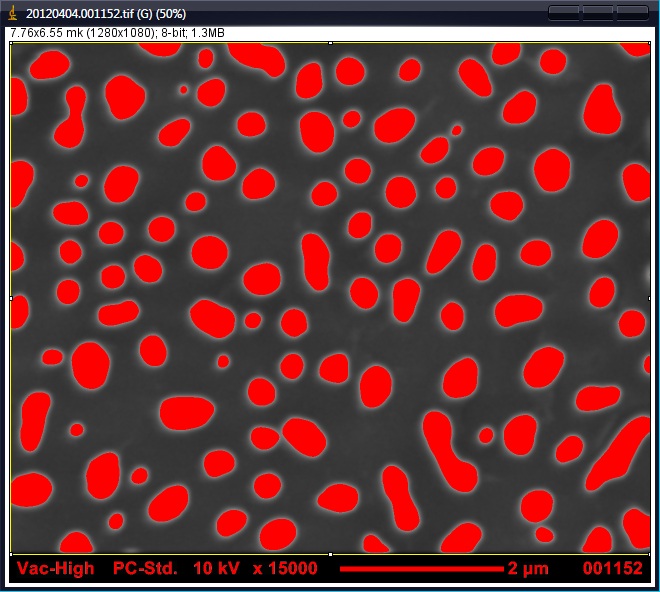Click the bottom-middle selection handle
Viewport: 660px width, 592px height.
pyautogui.click(x=330, y=554)
